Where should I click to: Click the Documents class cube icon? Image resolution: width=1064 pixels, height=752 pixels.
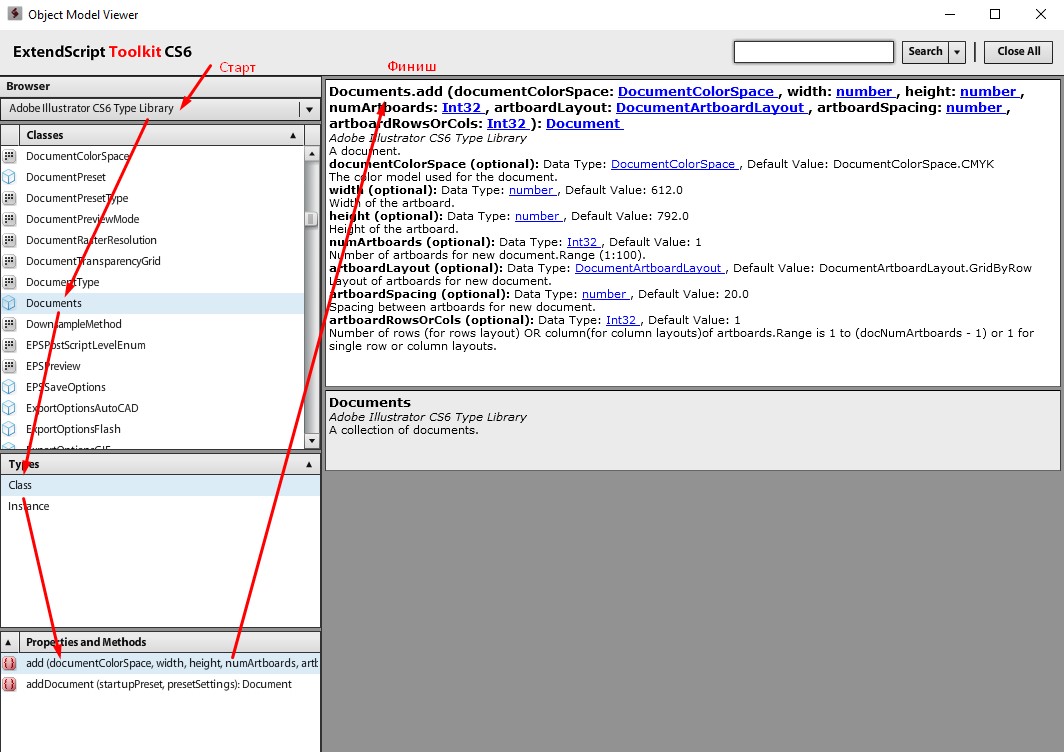[9, 303]
